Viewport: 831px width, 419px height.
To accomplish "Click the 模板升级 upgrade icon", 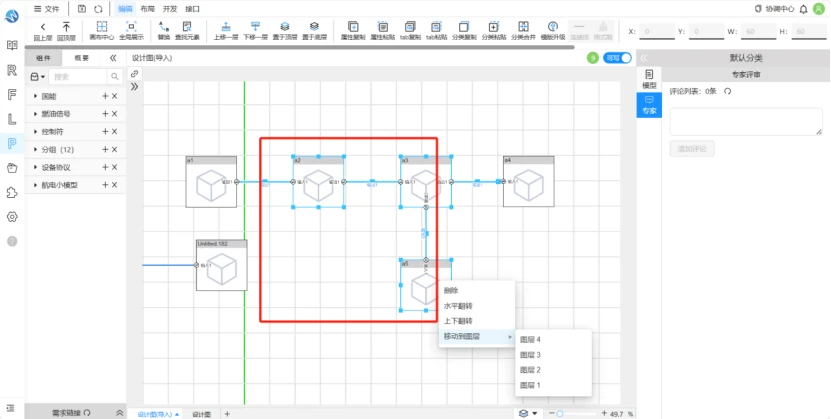I will pyautogui.click(x=553, y=26).
